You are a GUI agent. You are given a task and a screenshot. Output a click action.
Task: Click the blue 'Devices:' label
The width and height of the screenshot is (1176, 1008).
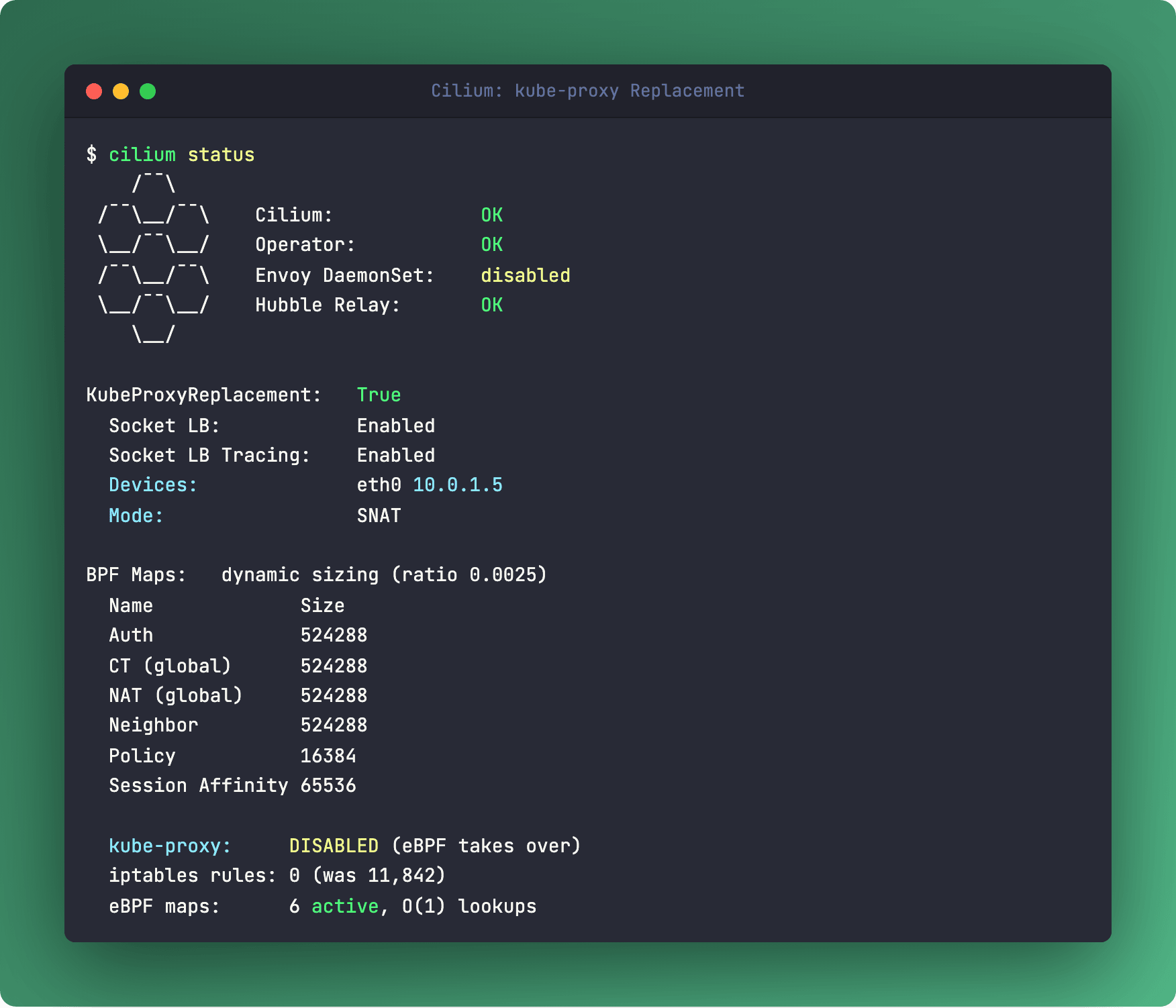[153, 485]
